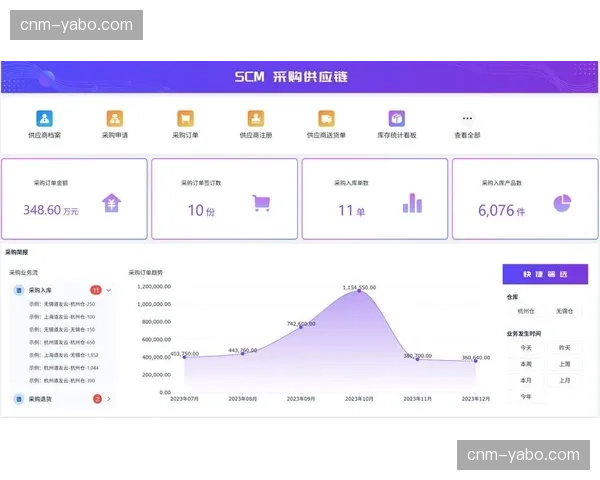Click the 2023年12月 axis label
600x480 pixels.
tap(476, 399)
